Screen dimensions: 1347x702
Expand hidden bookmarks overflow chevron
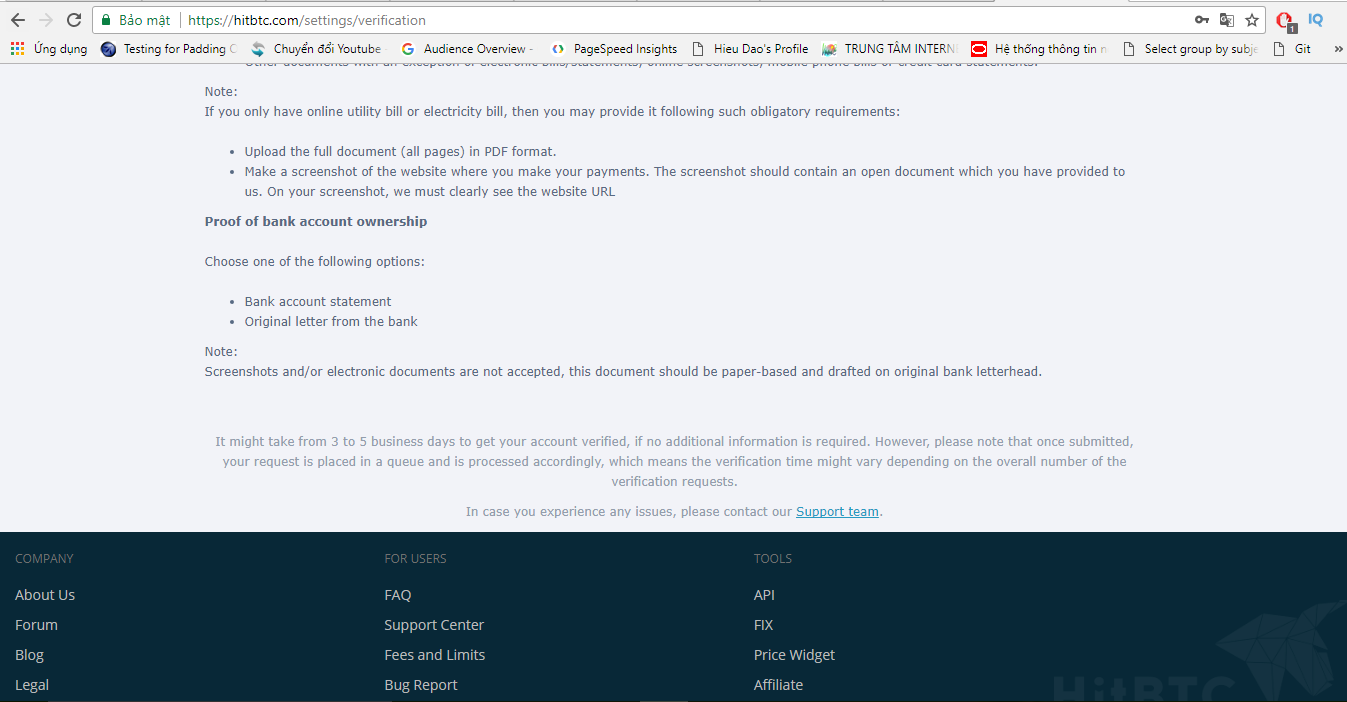tap(1337, 49)
